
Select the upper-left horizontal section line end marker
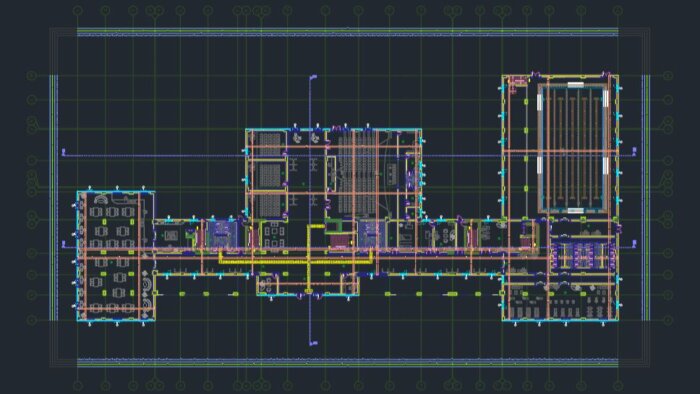(x=63, y=152)
